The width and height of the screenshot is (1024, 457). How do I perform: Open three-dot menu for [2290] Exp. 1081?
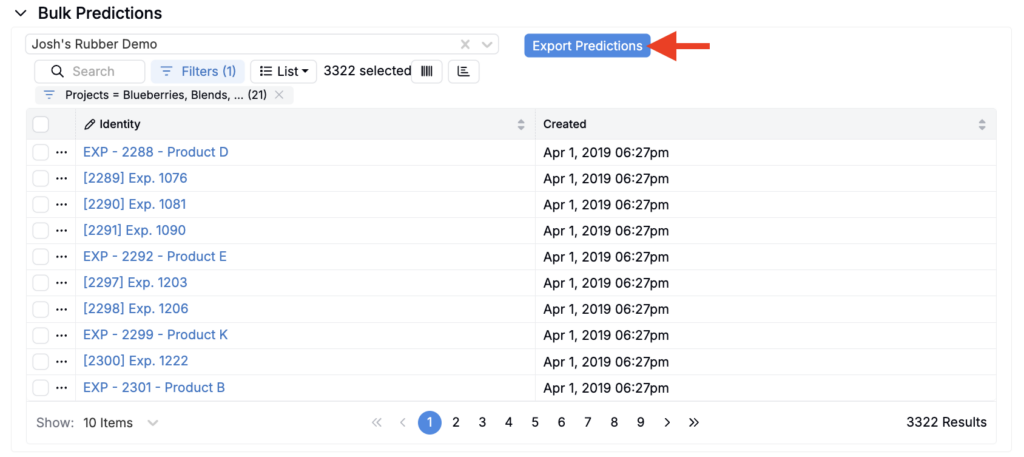62,204
